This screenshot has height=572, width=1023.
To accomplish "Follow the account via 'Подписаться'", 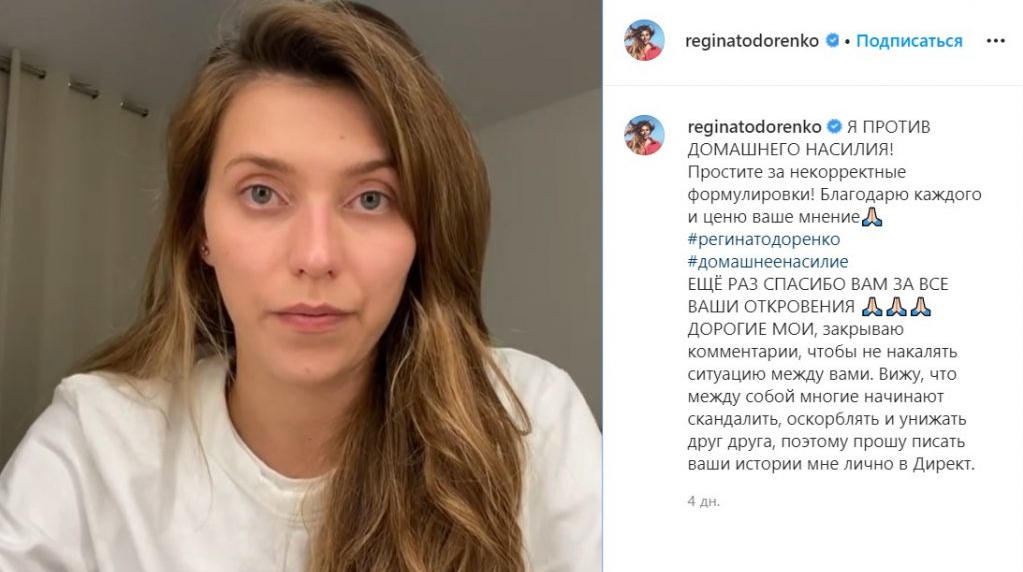I will [909, 41].
